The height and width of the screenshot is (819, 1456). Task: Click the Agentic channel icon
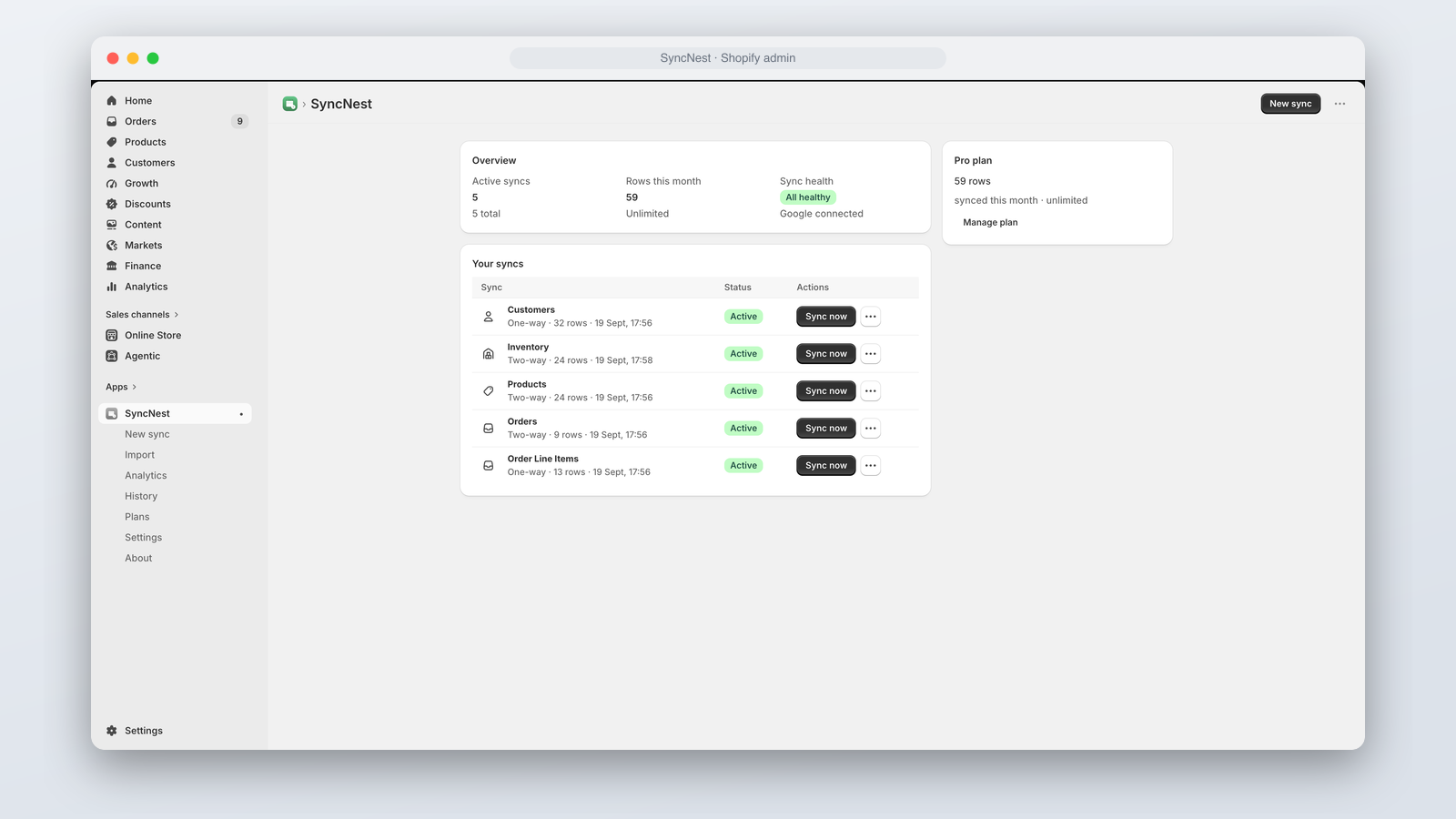pyautogui.click(x=112, y=356)
